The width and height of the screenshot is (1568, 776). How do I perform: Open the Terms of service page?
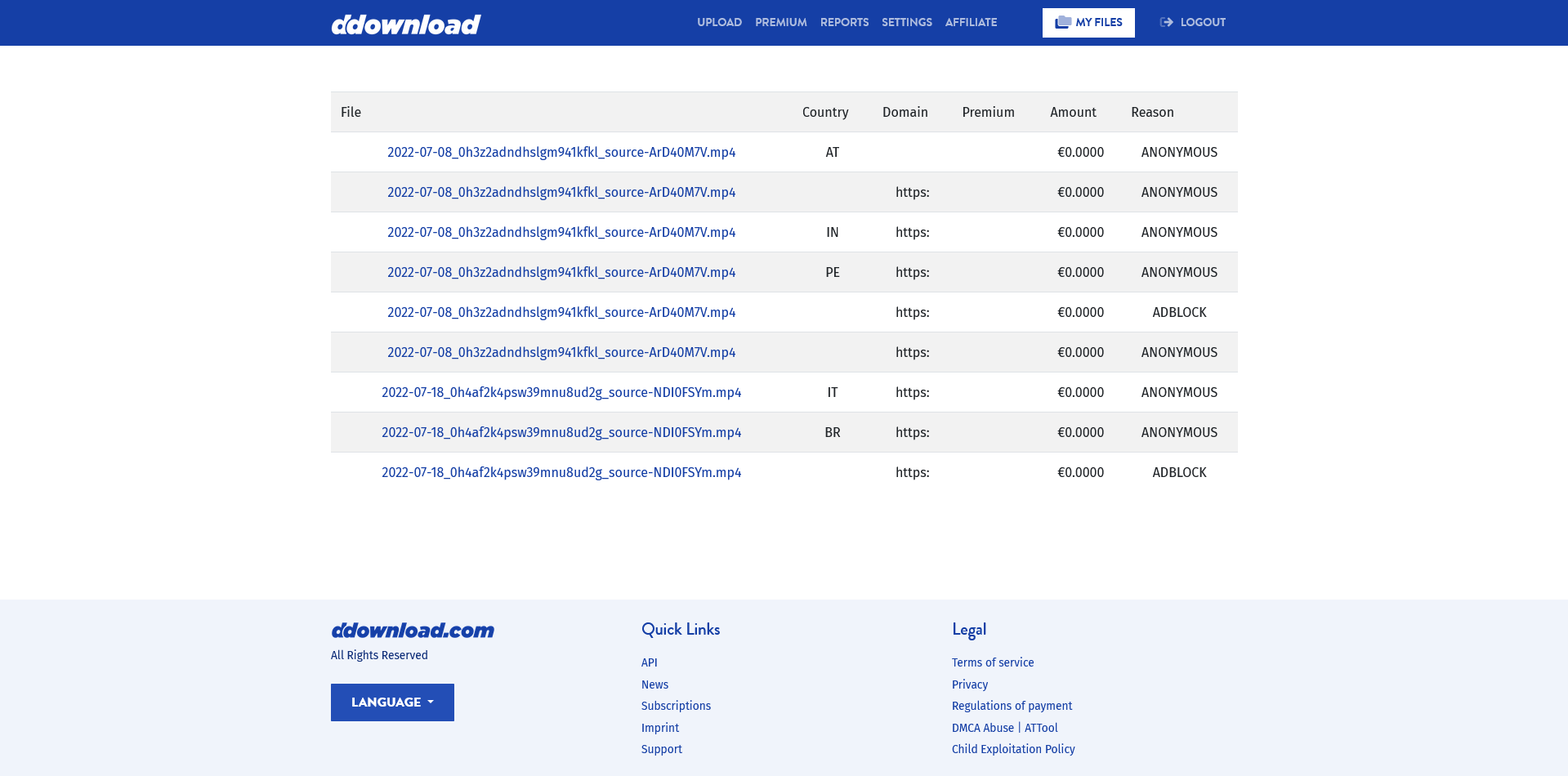click(992, 662)
